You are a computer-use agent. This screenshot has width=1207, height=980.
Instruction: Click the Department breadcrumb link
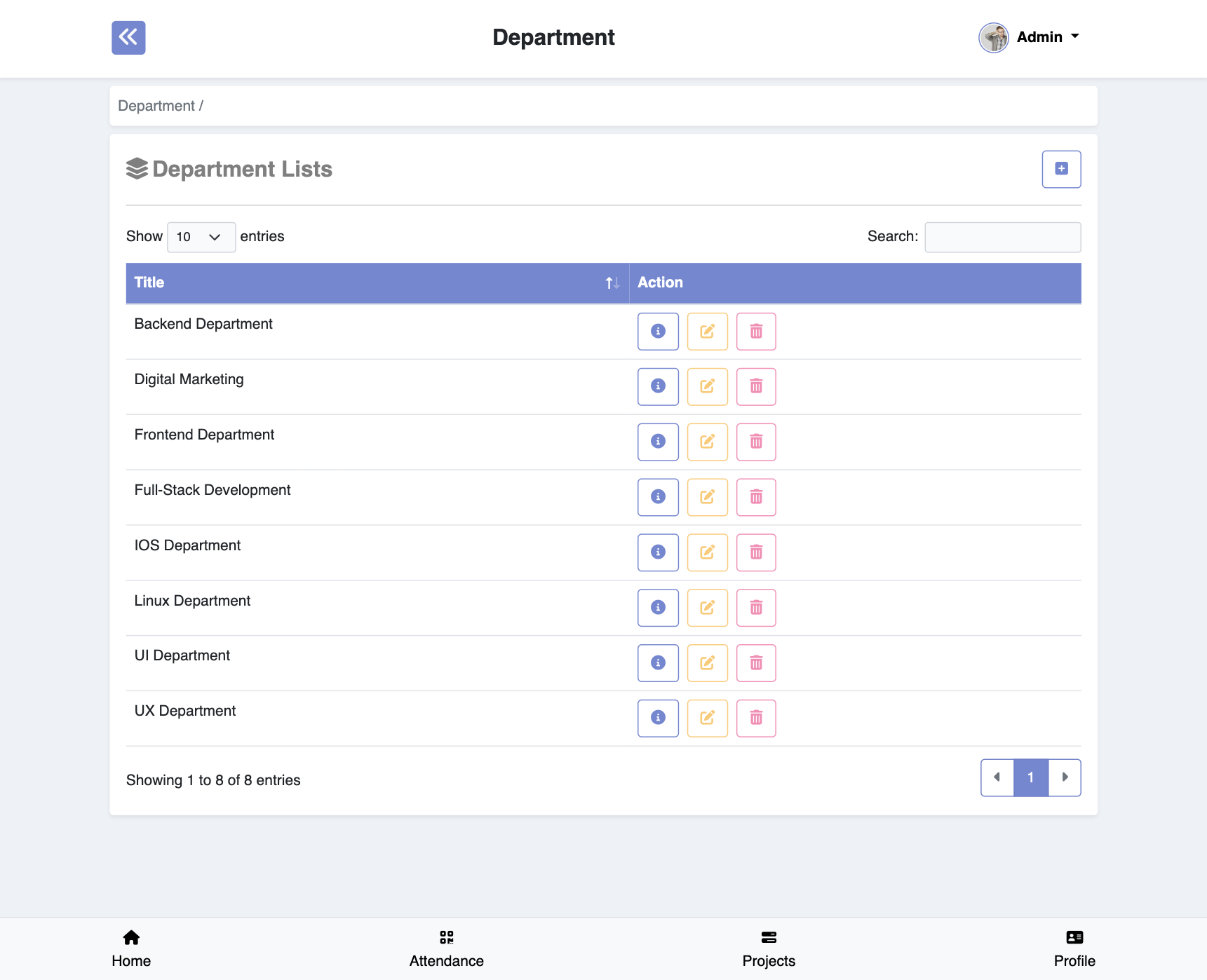coord(156,105)
